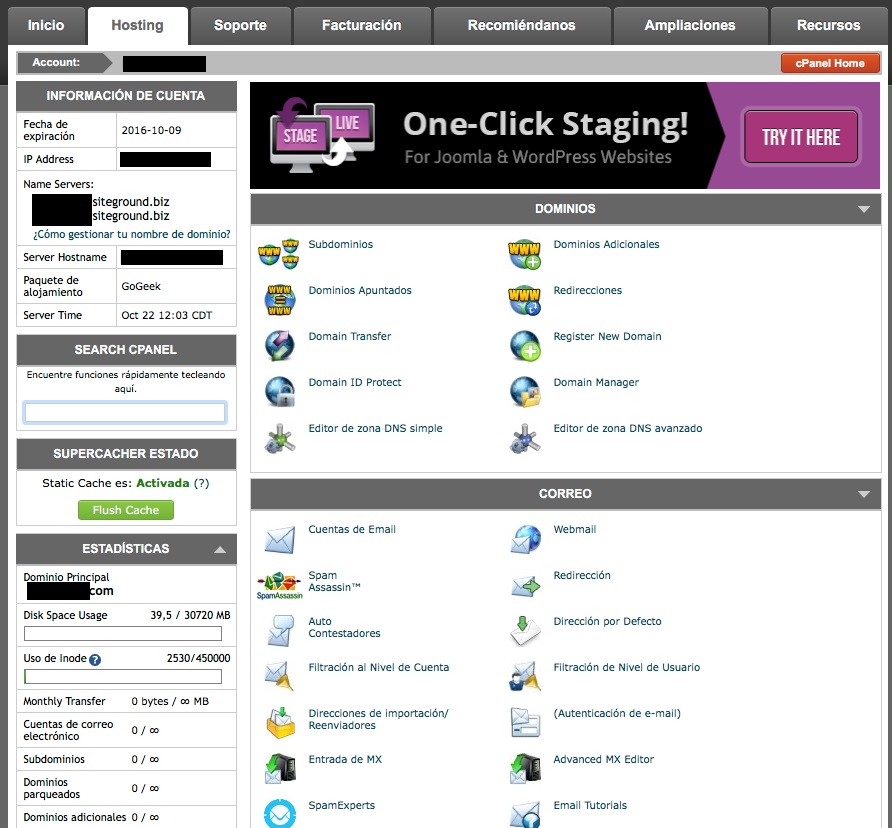
Task: Click the GoGeek package value
Action: (141, 286)
